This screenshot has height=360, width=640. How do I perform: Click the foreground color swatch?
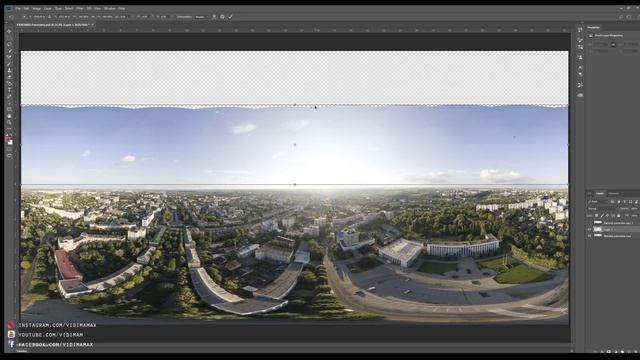(8, 139)
